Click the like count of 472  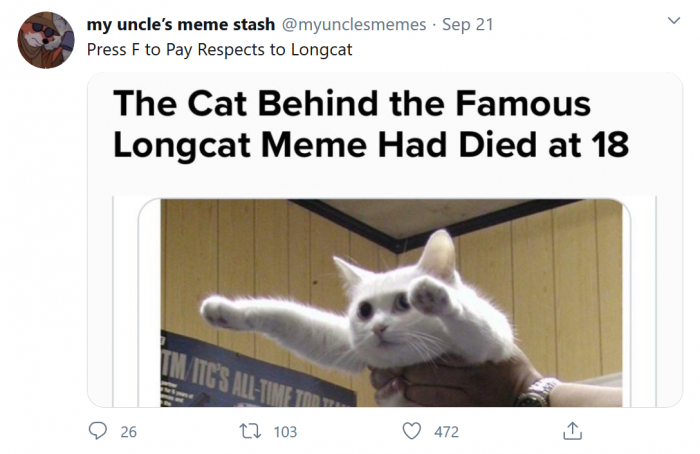tap(446, 432)
